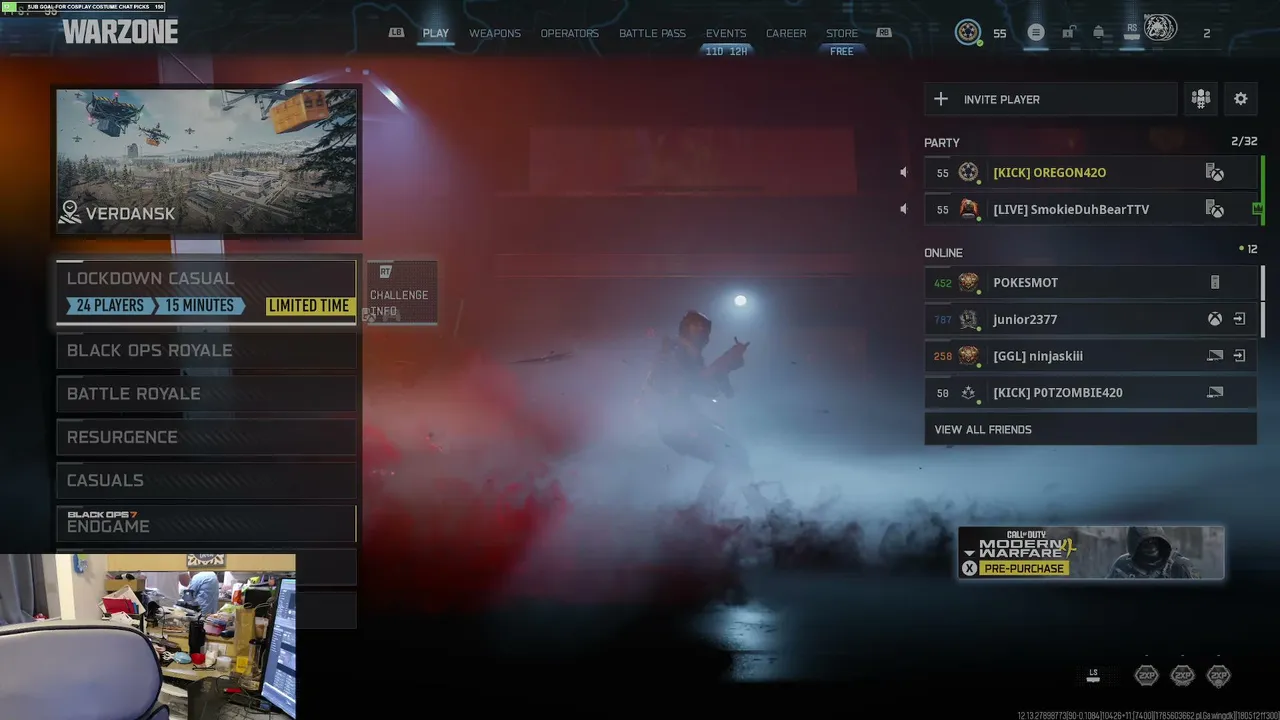Join ninjaskiii using the join arrow icon
The image size is (1280, 720).
coord(1239,356)
